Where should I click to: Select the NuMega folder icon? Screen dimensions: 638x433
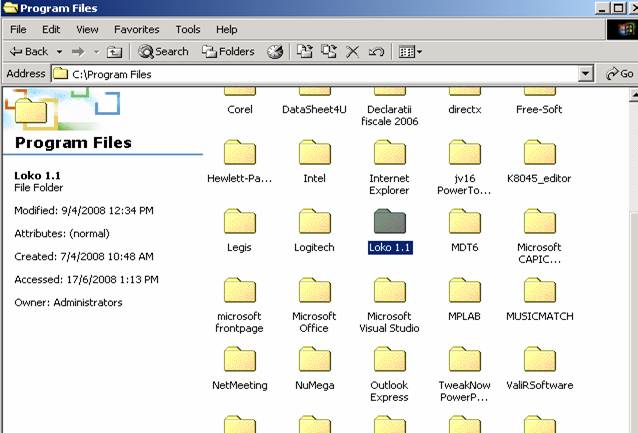tap(315, 359)
